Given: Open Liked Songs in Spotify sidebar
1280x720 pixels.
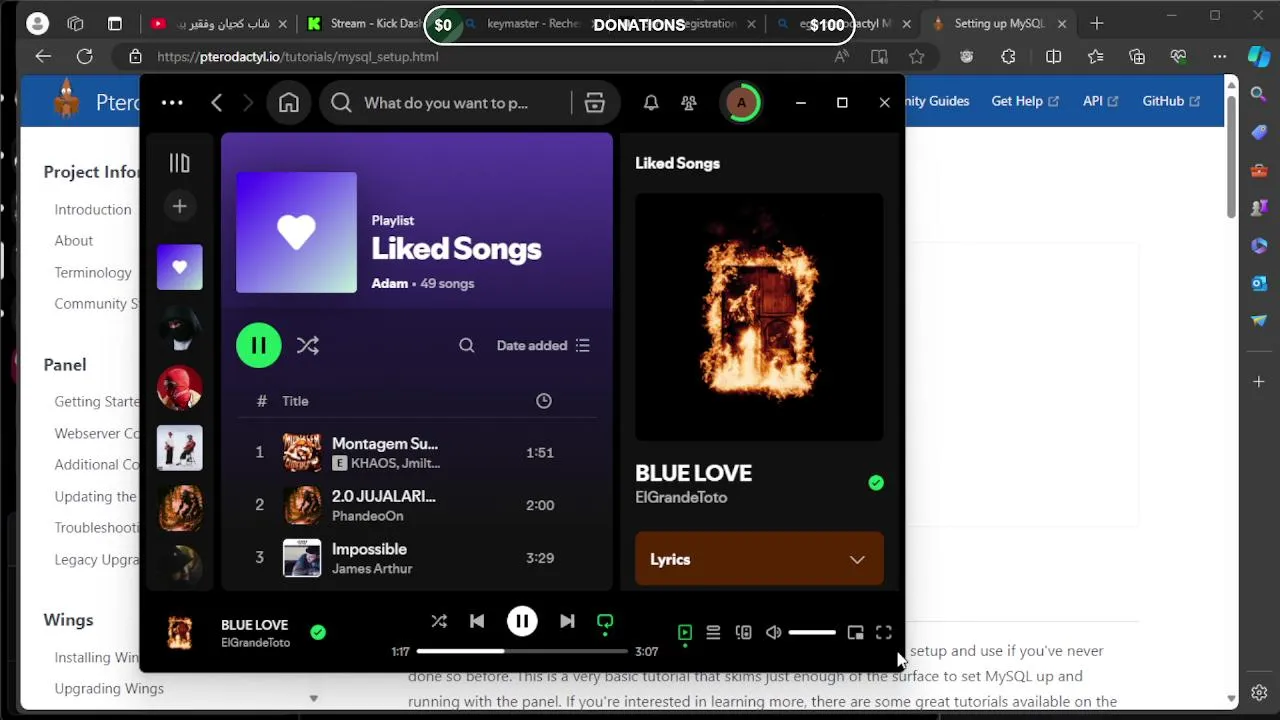Looking at the screenshot, I should (x=179, y=267).
